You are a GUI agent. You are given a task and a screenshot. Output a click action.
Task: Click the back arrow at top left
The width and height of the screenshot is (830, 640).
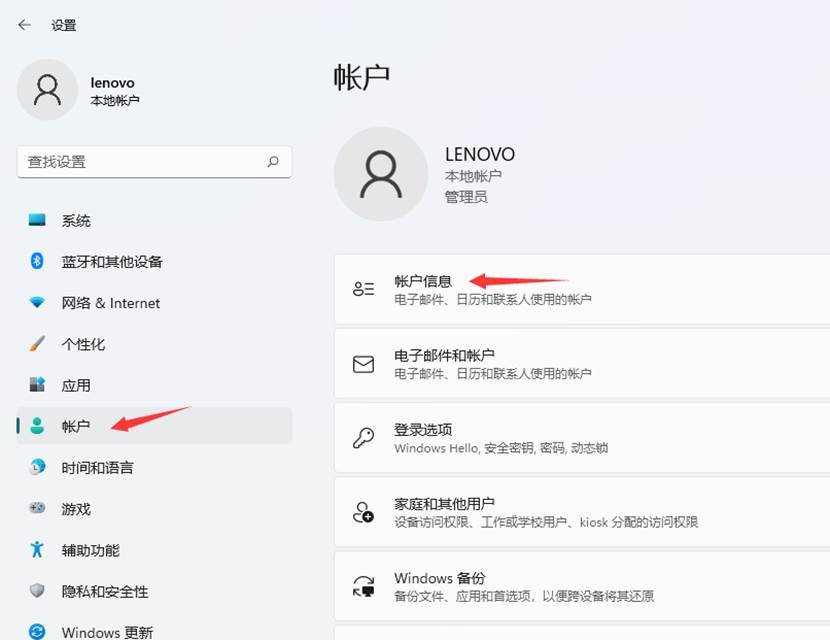pyautogui.click(x=23, y=24)
